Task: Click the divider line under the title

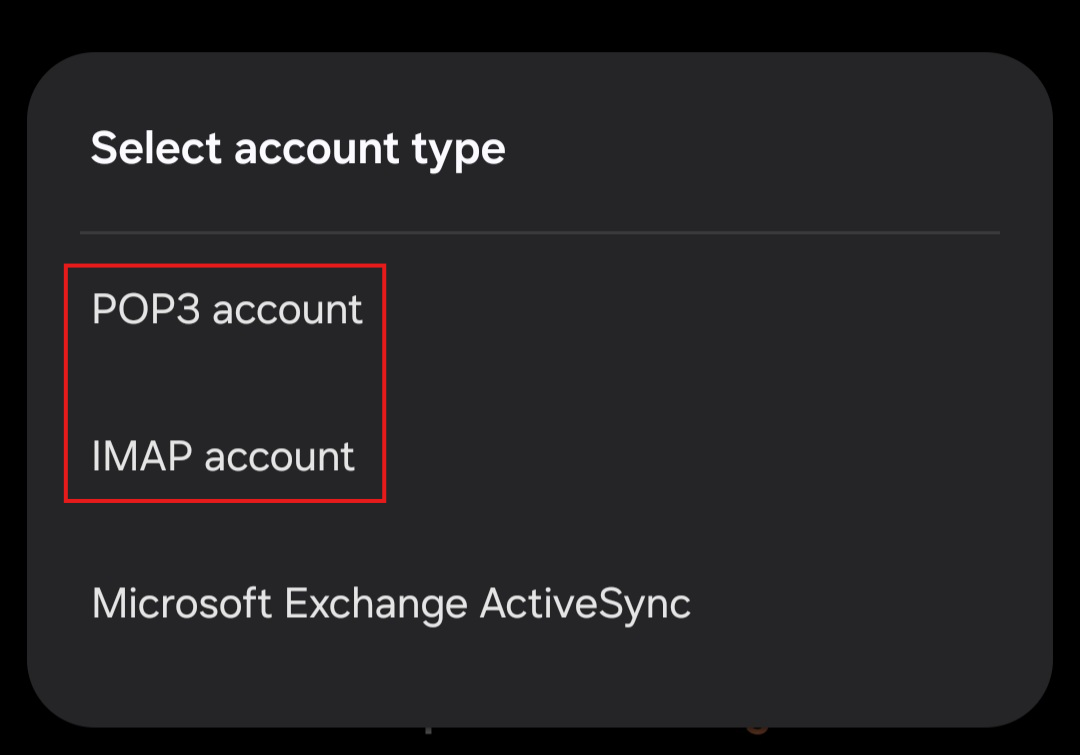Action: coord(540,233)
